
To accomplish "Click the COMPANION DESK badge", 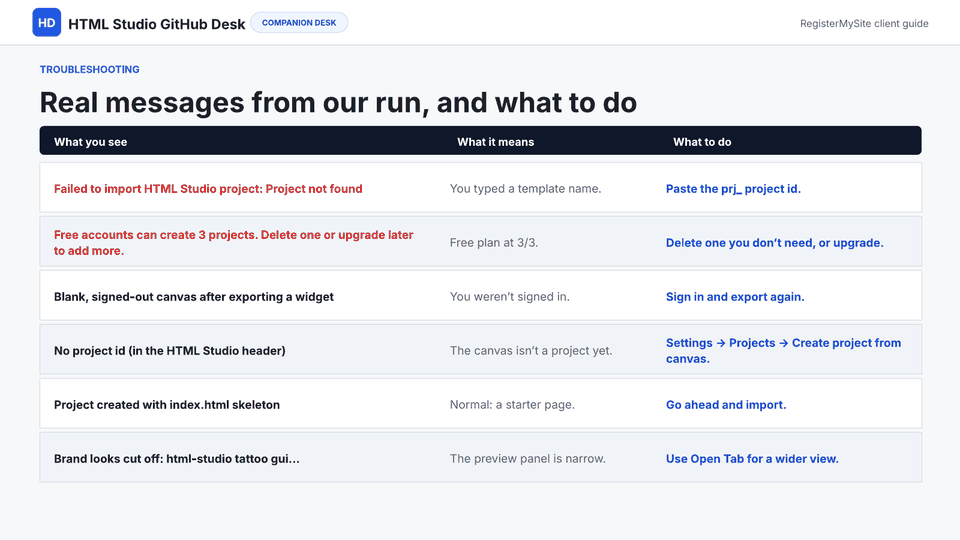I will (299, 23).
